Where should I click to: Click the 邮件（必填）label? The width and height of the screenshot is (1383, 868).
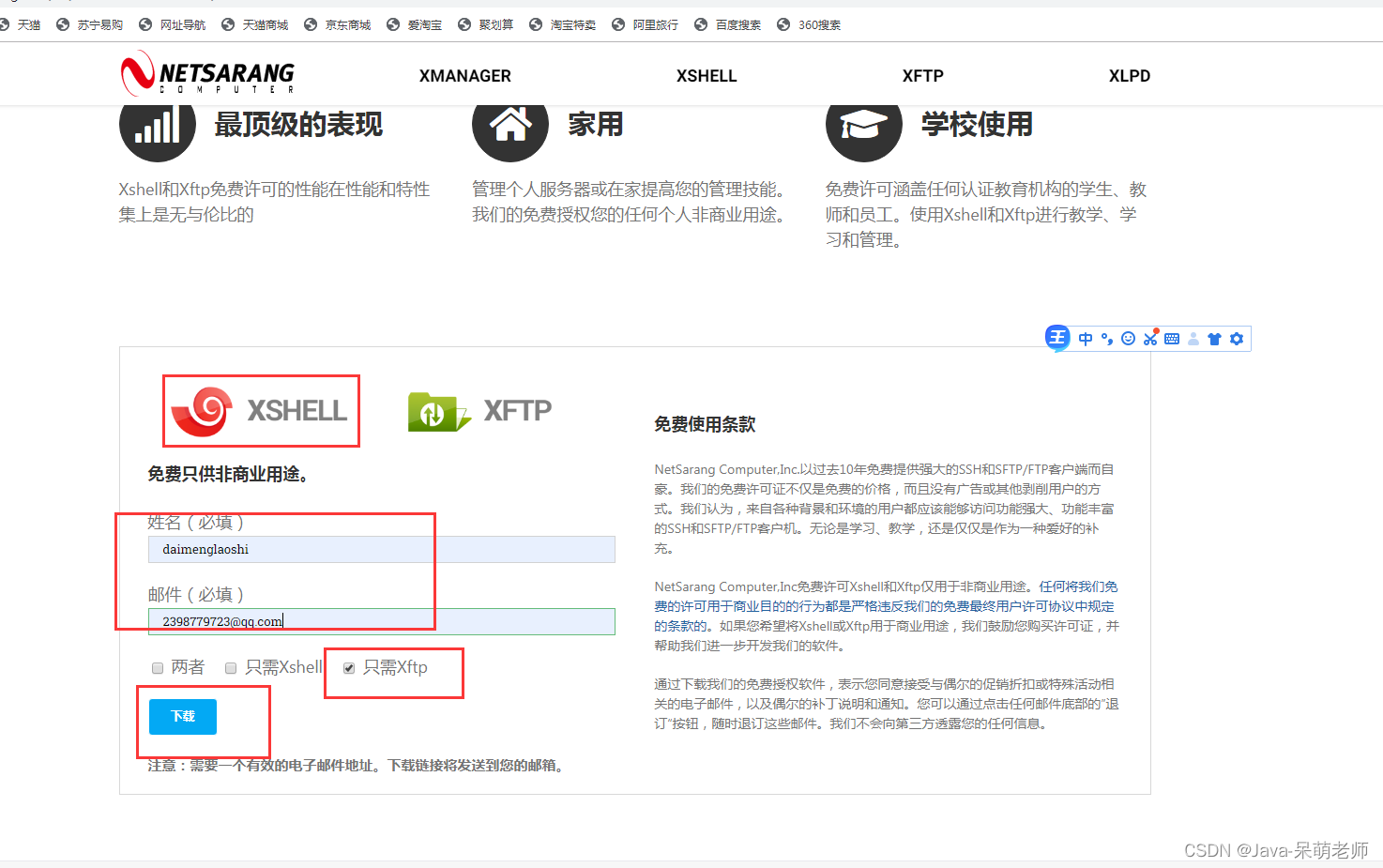(196, 595)
